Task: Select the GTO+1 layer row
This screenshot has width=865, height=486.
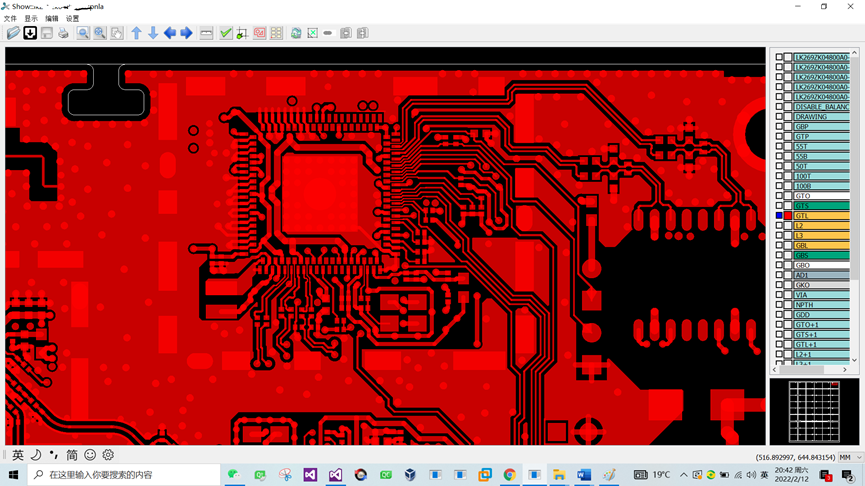Action: 821,324
